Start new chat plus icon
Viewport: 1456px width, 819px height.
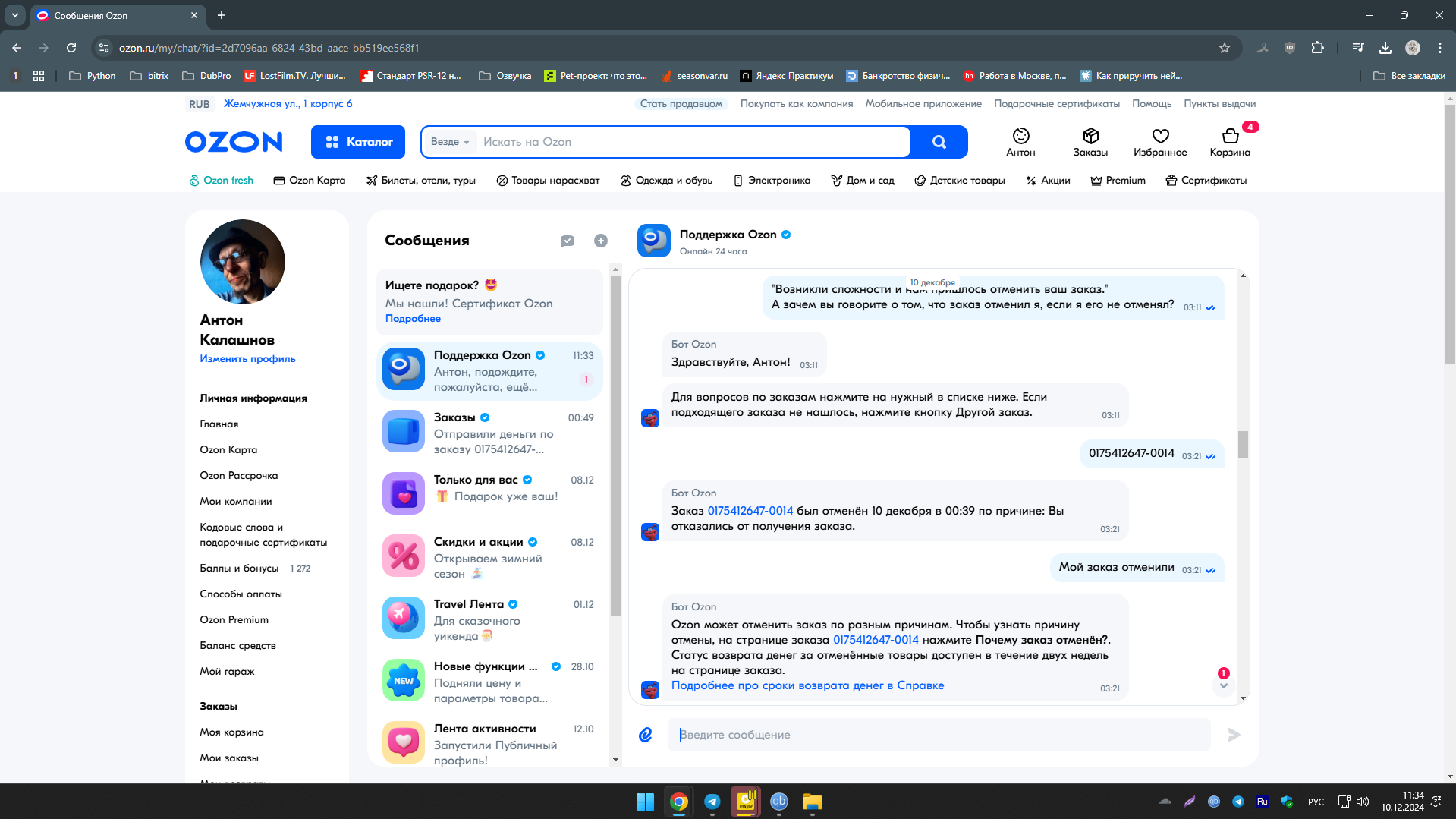point(601,241)
